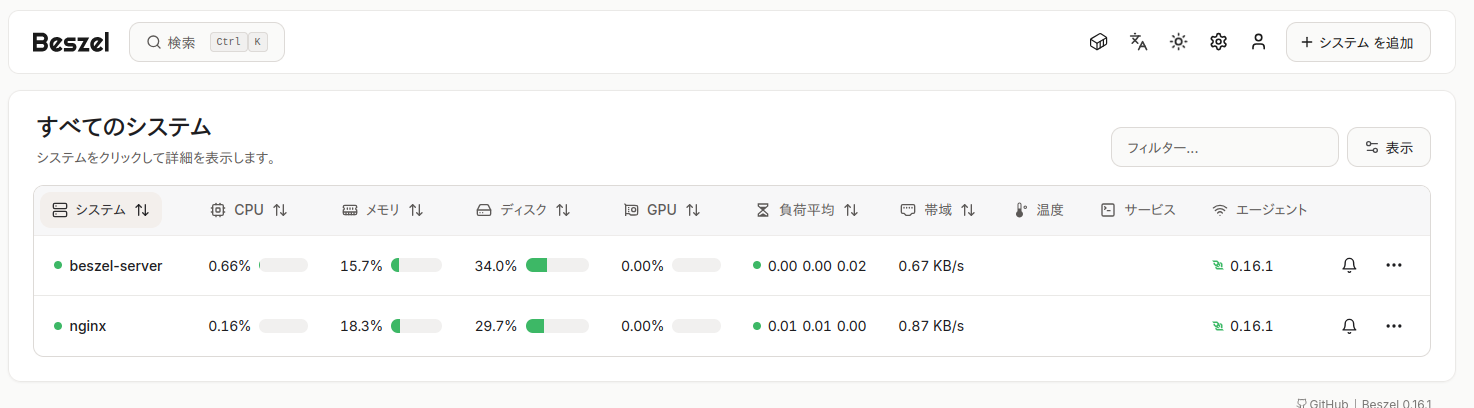1474x408 pixels.
Task: Click the システムを追加 button
Action: point(1357,42)
